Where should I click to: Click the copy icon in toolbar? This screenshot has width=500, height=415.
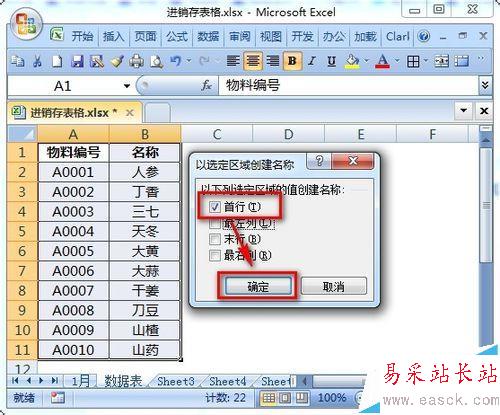pos(17,61)
